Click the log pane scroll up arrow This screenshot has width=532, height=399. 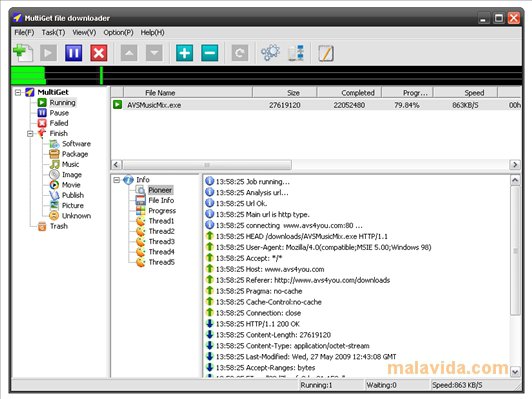[x=515, y=180]
